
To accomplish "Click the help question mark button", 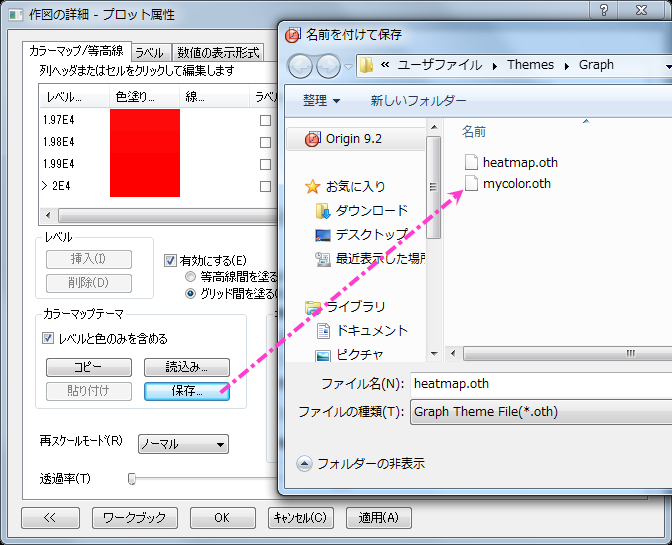I will [604, 9].
